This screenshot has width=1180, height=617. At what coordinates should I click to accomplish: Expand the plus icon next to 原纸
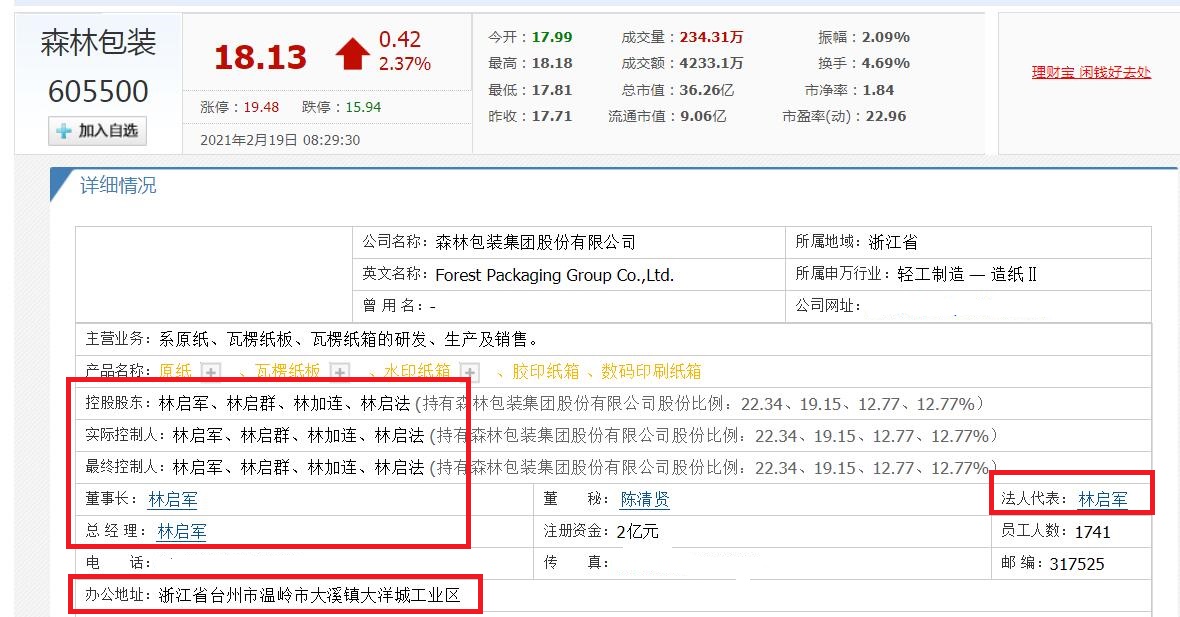point(211,372)
